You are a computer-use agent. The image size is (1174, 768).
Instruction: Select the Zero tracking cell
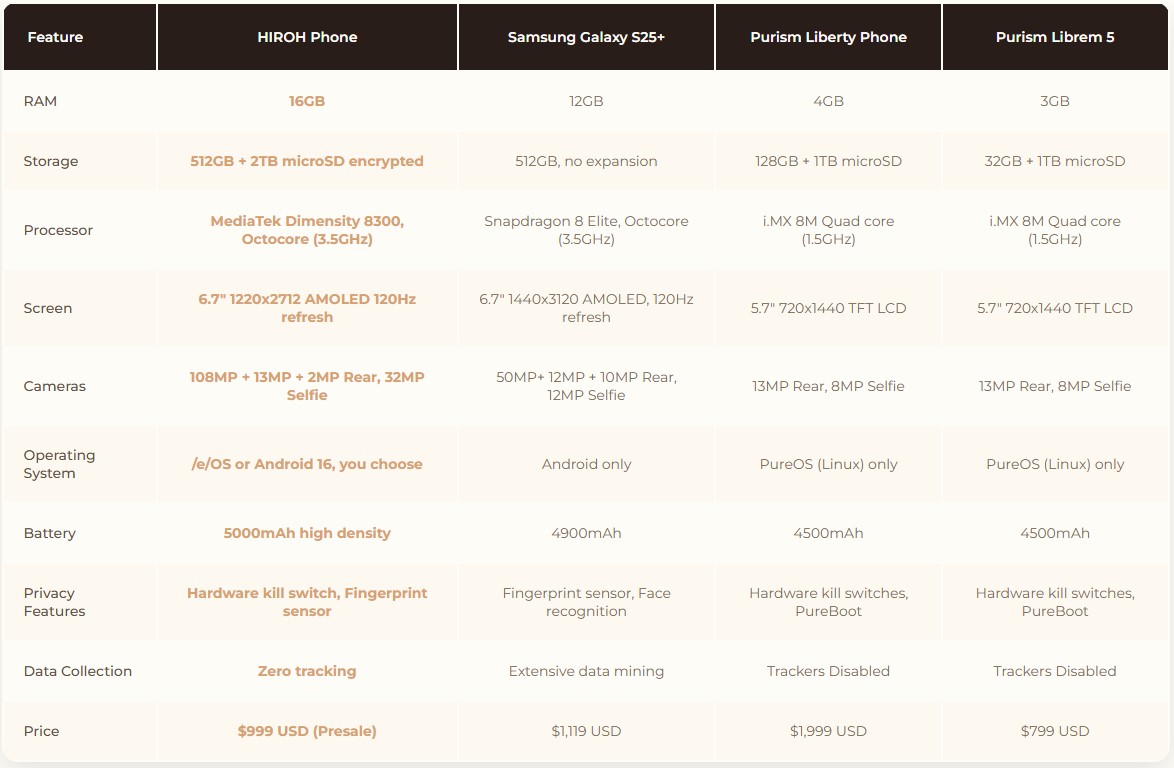tap(307, 671)
